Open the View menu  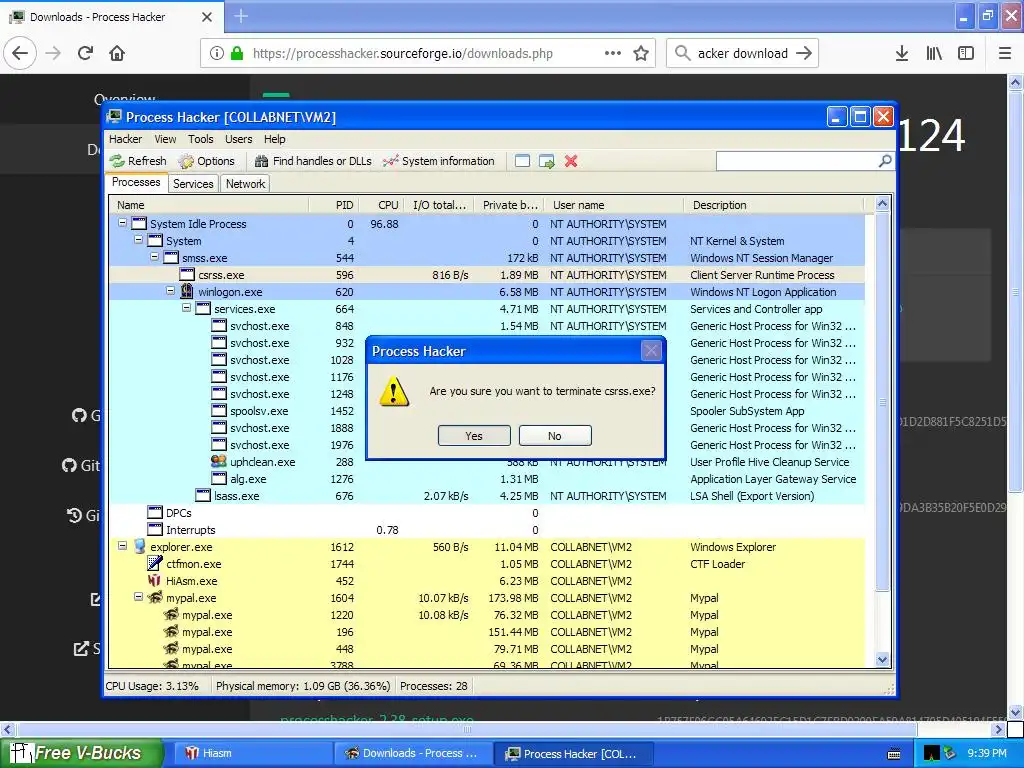click(165, 139)
